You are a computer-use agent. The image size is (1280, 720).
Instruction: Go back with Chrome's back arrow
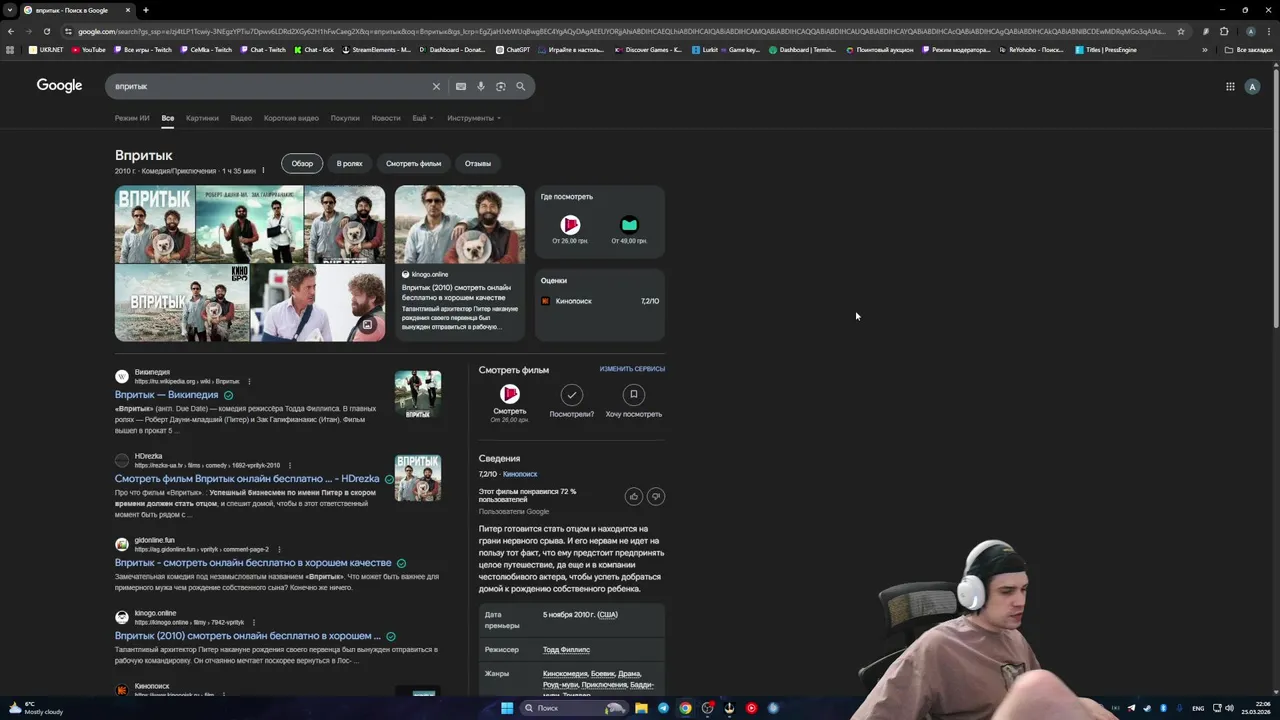coord(11,31)
